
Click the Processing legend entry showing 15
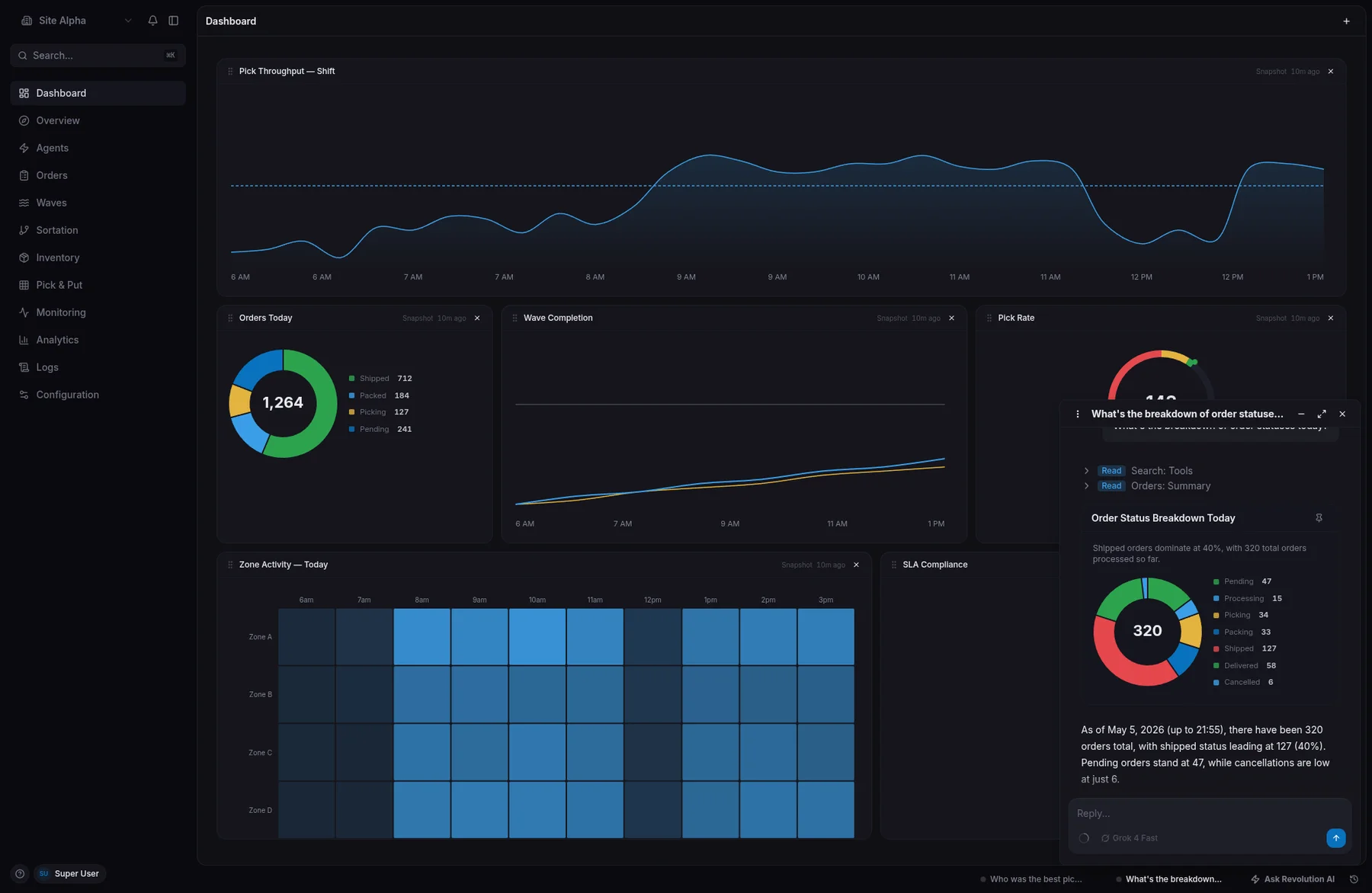(1248, 599)
